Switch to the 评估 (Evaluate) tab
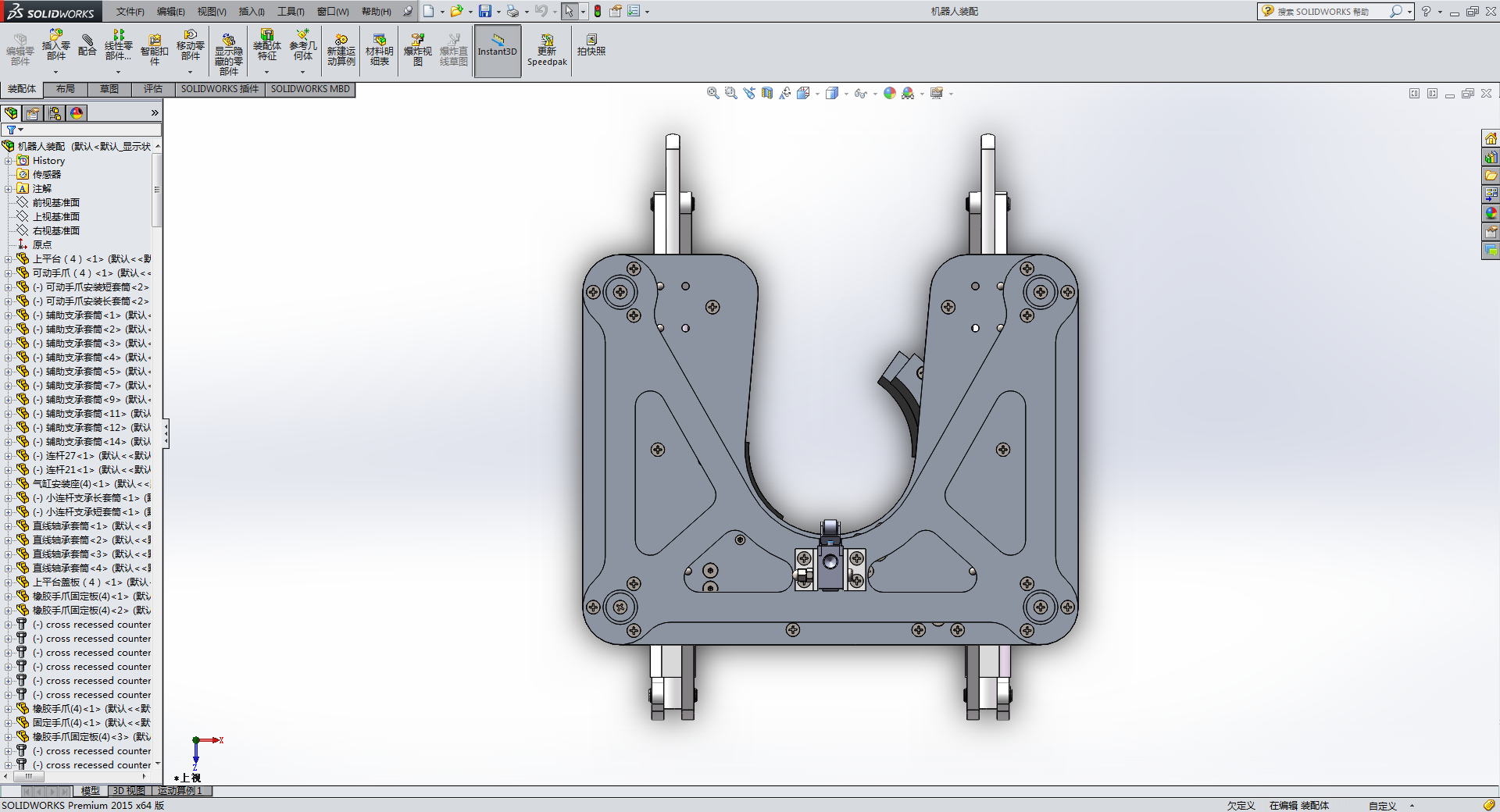The image size is (1500, 812). [x=153, y=89]
